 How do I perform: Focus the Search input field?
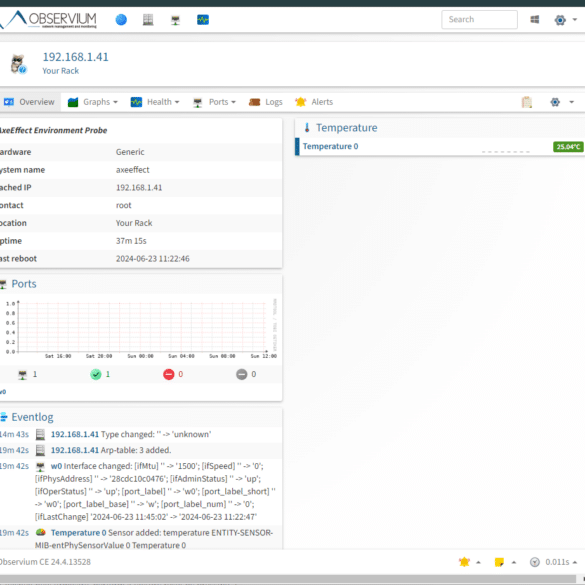479,19
